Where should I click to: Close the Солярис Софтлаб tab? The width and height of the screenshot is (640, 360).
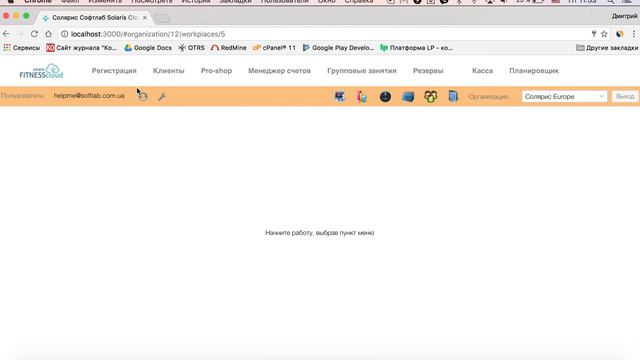[x=145, y=18]
